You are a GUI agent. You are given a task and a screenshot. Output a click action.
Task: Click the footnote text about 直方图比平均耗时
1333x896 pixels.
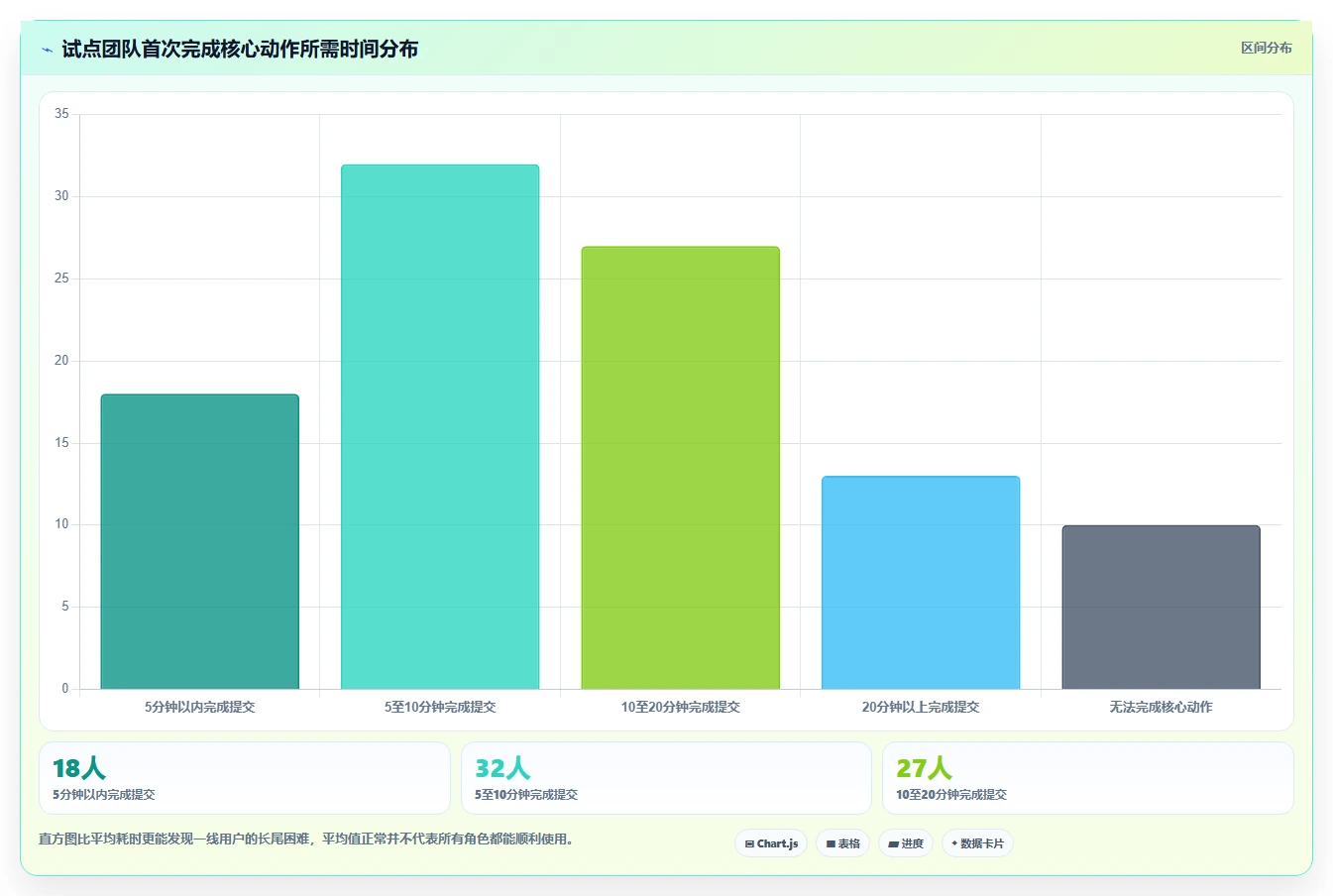pos(308,839)
